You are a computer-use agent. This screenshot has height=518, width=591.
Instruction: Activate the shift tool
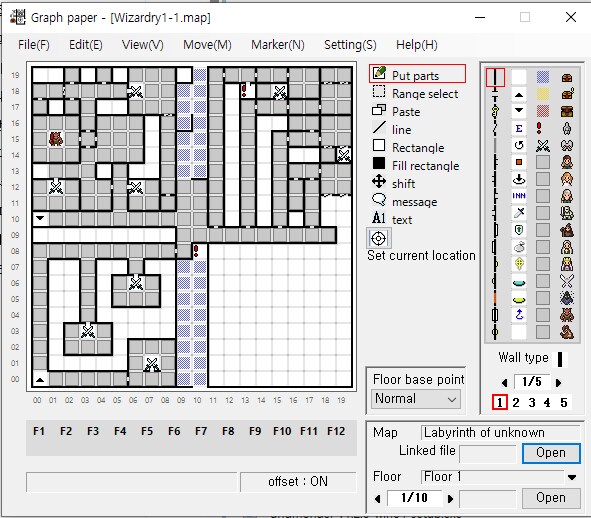point(393,183)
